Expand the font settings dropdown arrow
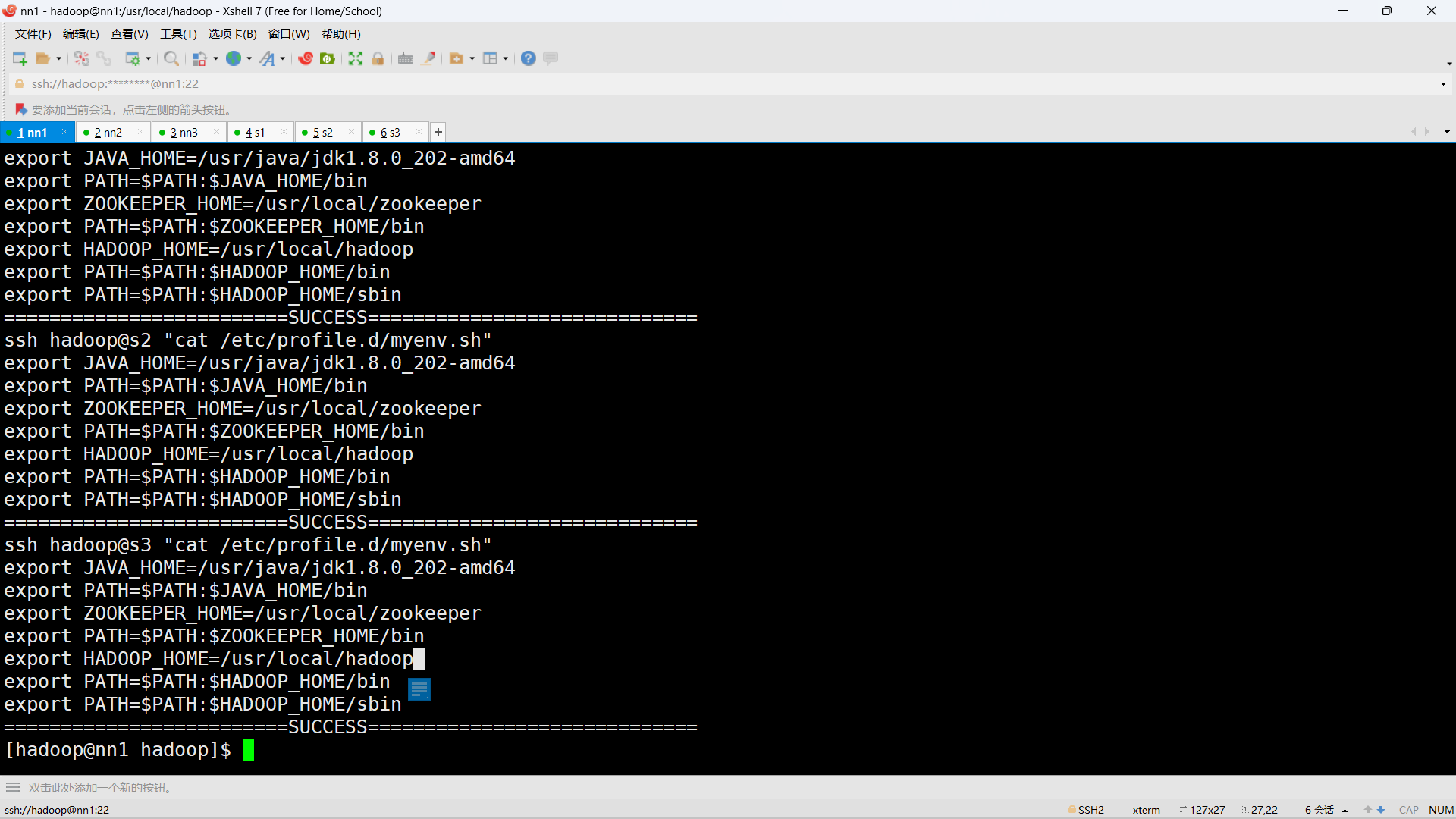Image resolution: width=1456 pixels, height=819 pixels. coord(283,58)
